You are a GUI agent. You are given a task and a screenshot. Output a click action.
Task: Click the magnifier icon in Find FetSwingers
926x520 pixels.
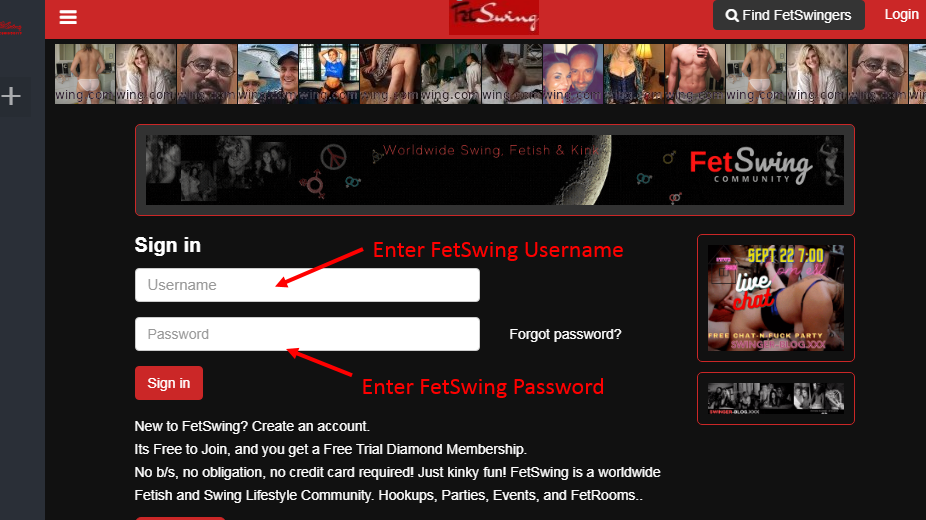(x=732, y=16)
